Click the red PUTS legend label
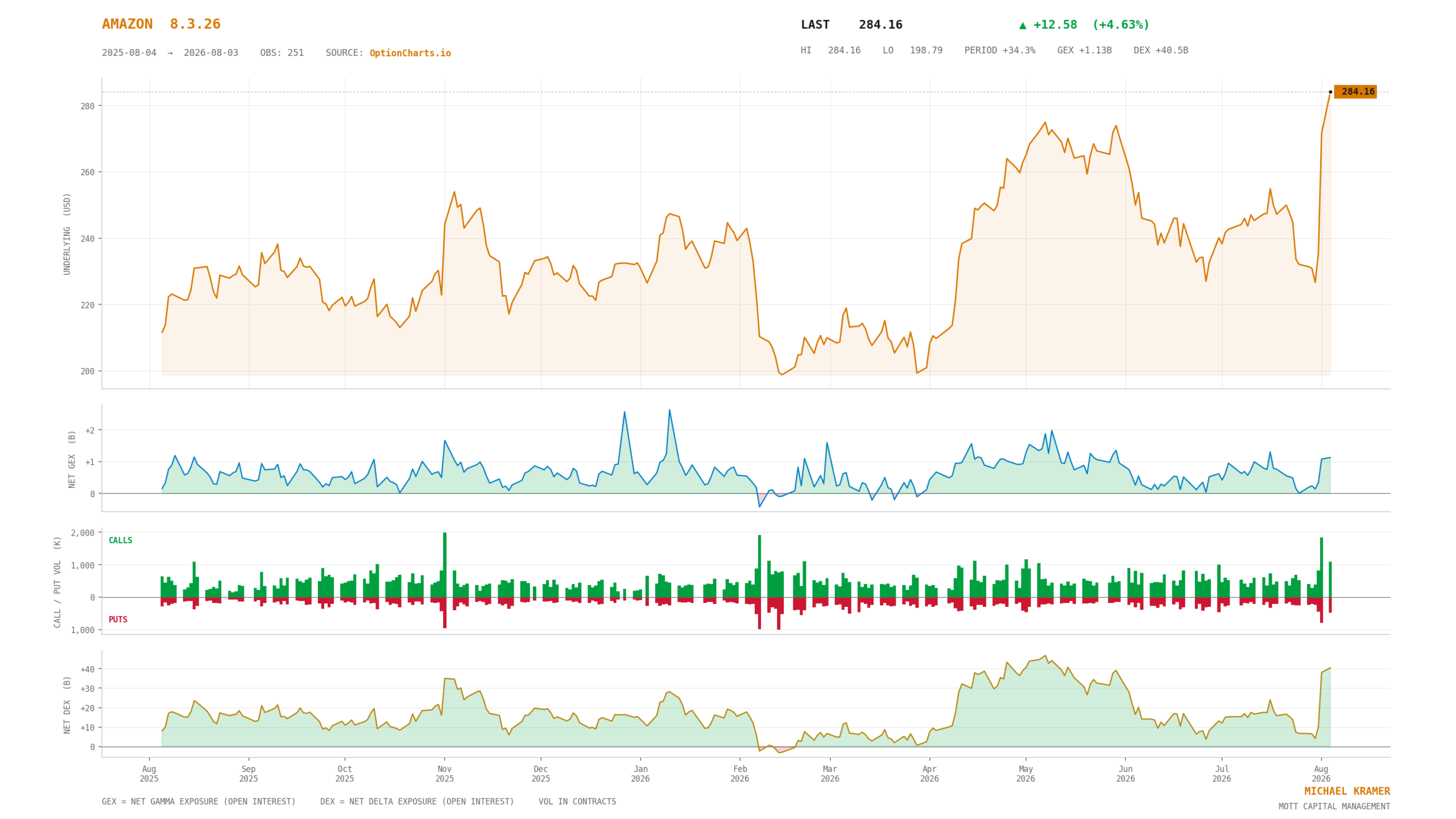The width and height of the screenshot is (1456, 819). (118, 619)
